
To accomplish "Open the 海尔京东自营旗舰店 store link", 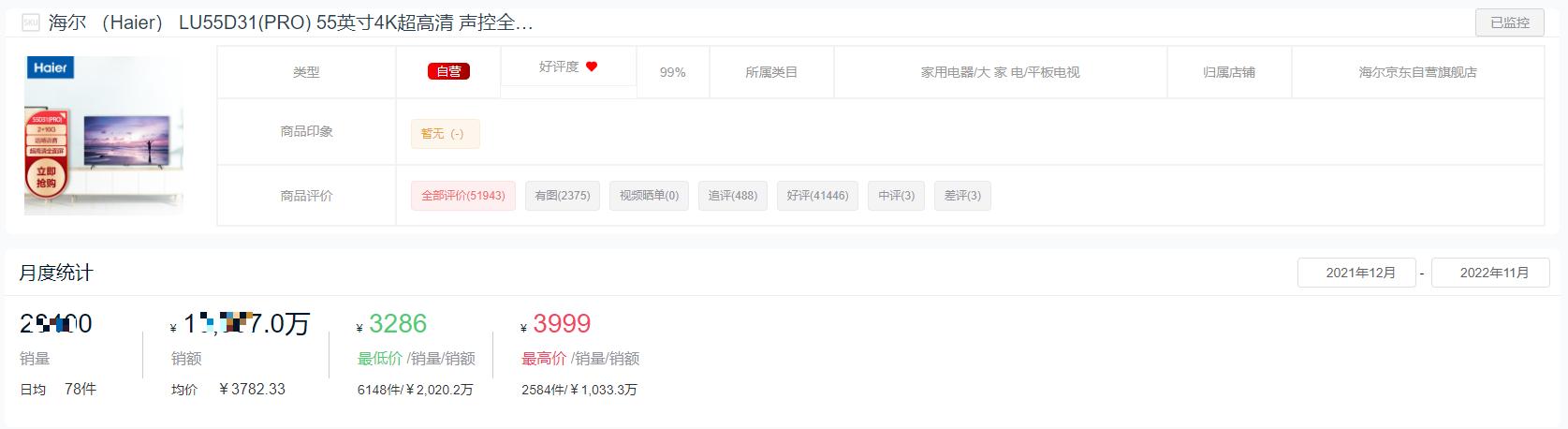I will point(1417,72).
